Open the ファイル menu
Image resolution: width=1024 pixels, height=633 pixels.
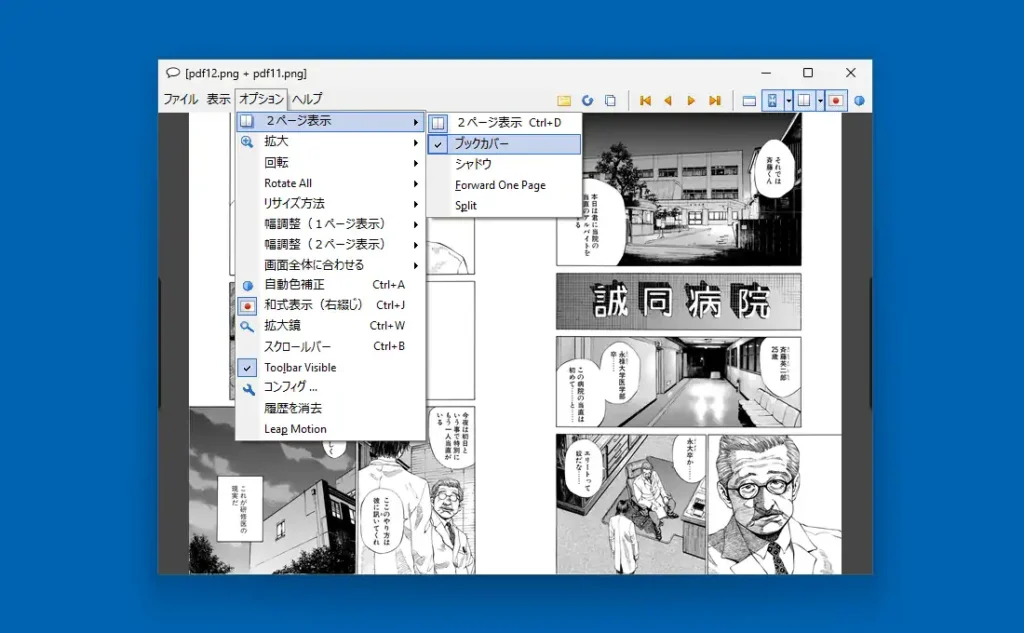tap(180, 99)
